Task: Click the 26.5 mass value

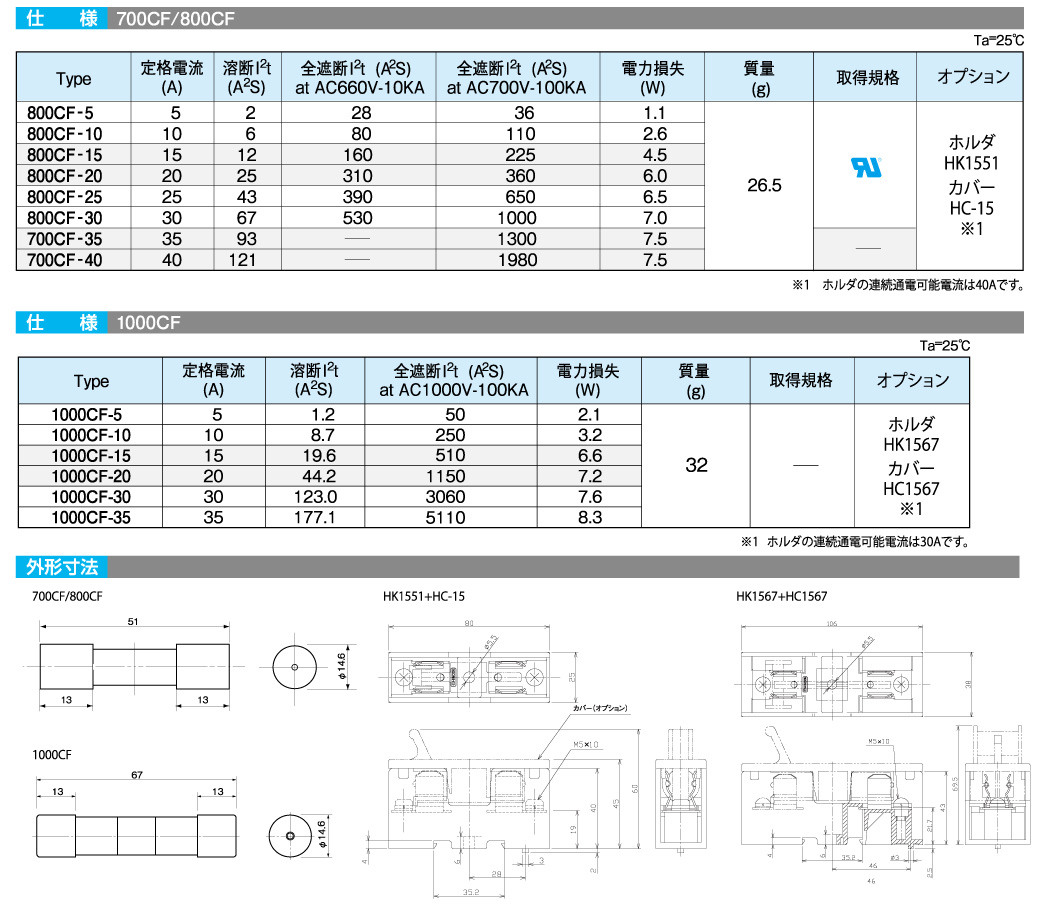Action: [x=764, y=185]
